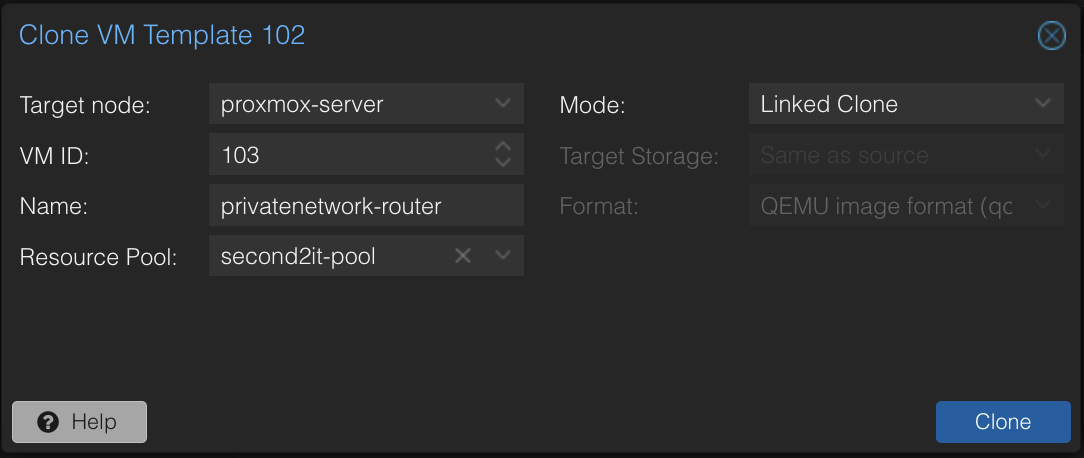1084x458 pixels.
Task: Click the Clone VM Template 102 title
Action: click(x=162, y=36)
